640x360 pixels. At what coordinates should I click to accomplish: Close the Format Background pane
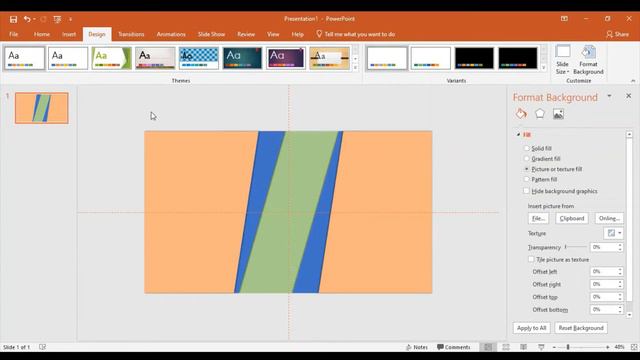pos(629,96)
